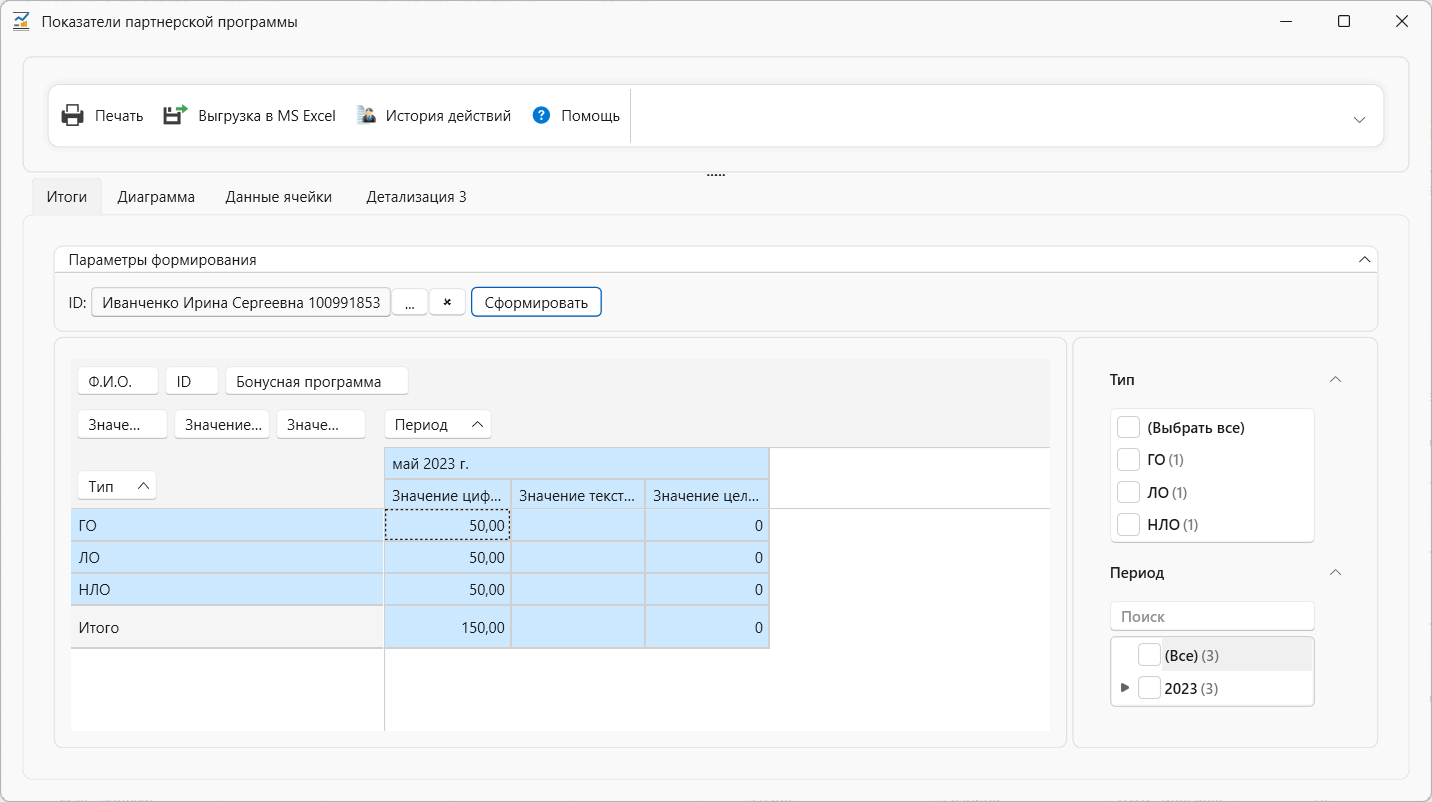Select the НЛО row header
The height and width of the screenshot is (802, 1432).
pos(227,589)
